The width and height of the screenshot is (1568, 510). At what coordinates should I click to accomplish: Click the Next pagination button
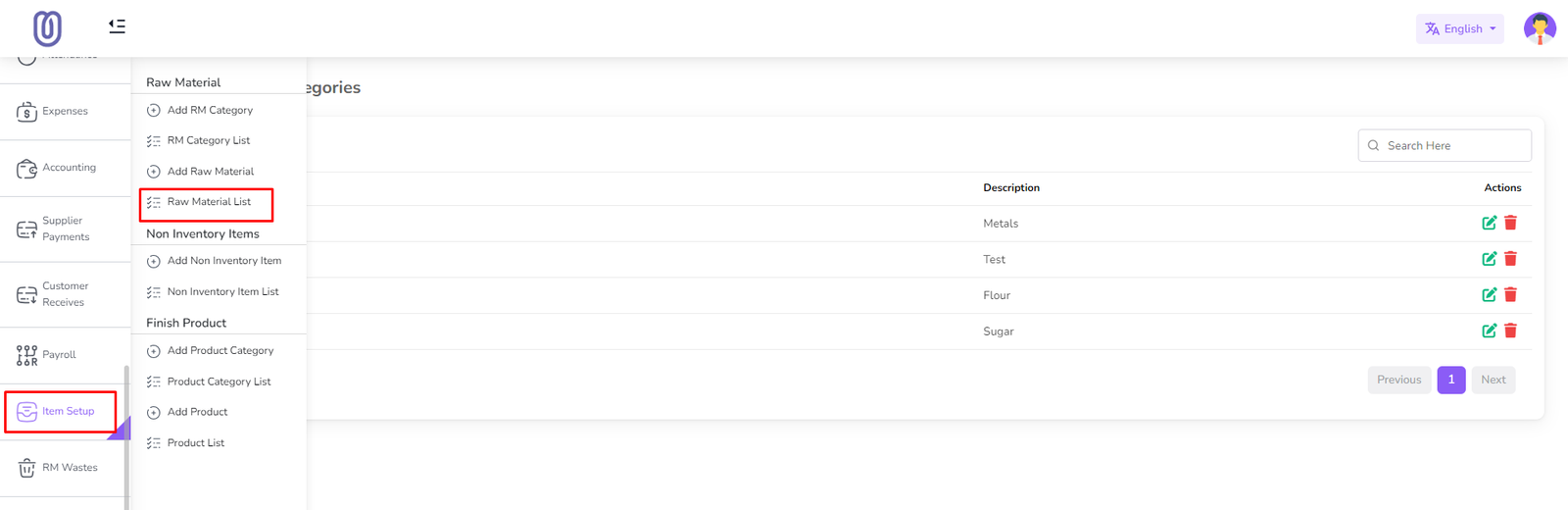pyautogui.click(x=1493, y=380)
